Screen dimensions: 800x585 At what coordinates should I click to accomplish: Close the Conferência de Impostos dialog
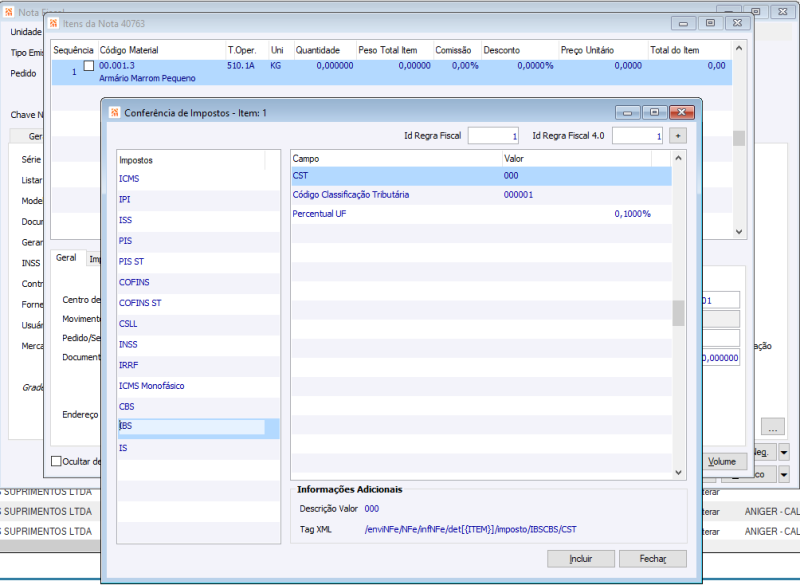pyautogui.click(x=682, y=112)
